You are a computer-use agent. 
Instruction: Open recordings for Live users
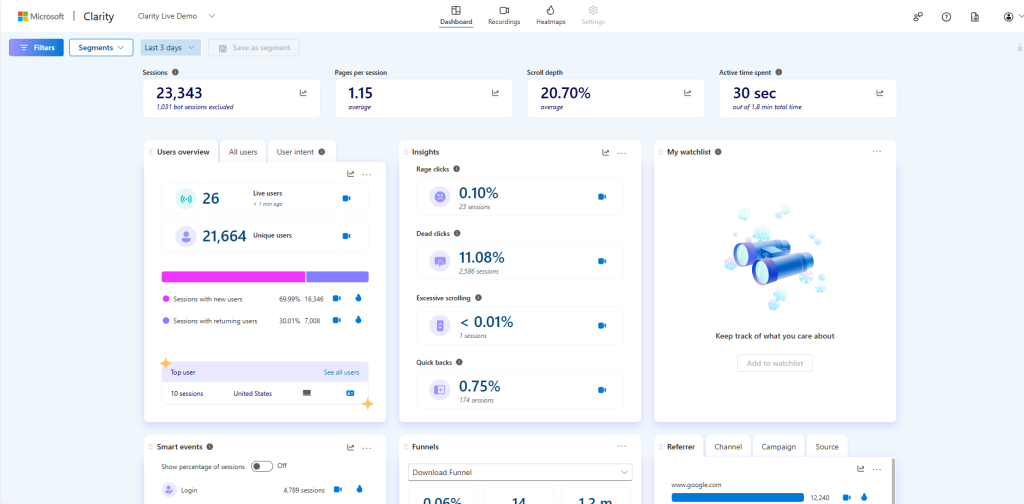[x=346, y=199]
